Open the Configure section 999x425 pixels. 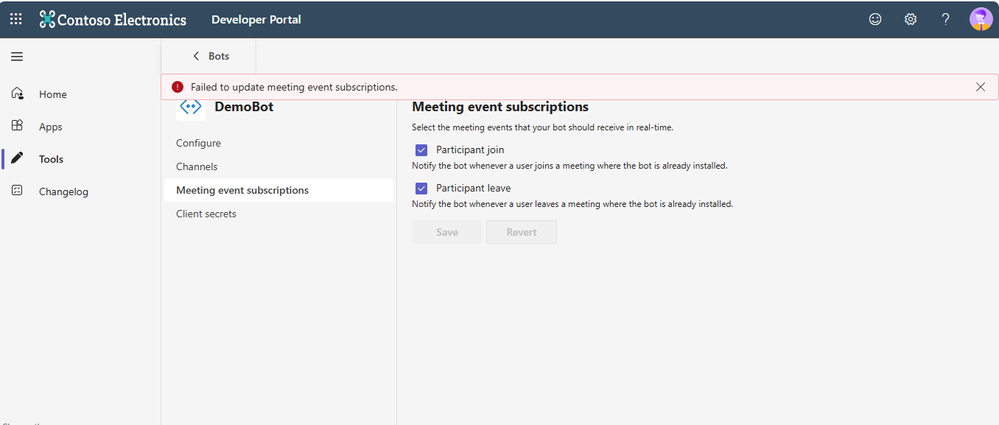click(198, 143)
